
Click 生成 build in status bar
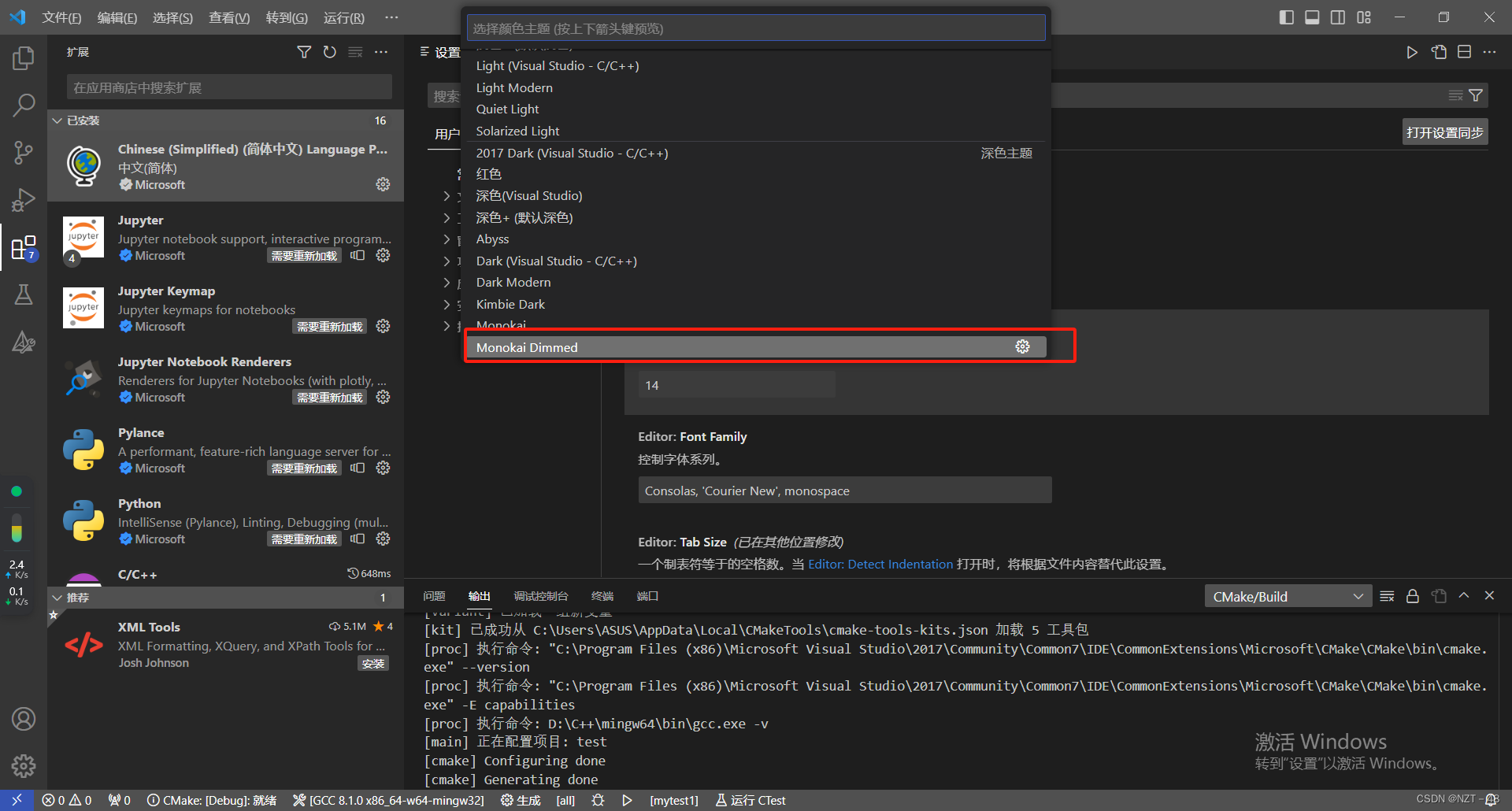click(521, 800)
